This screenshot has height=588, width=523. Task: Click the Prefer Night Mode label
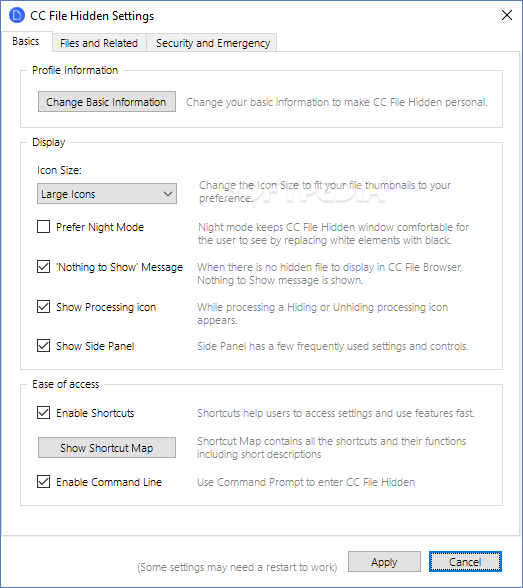point(100,227)
